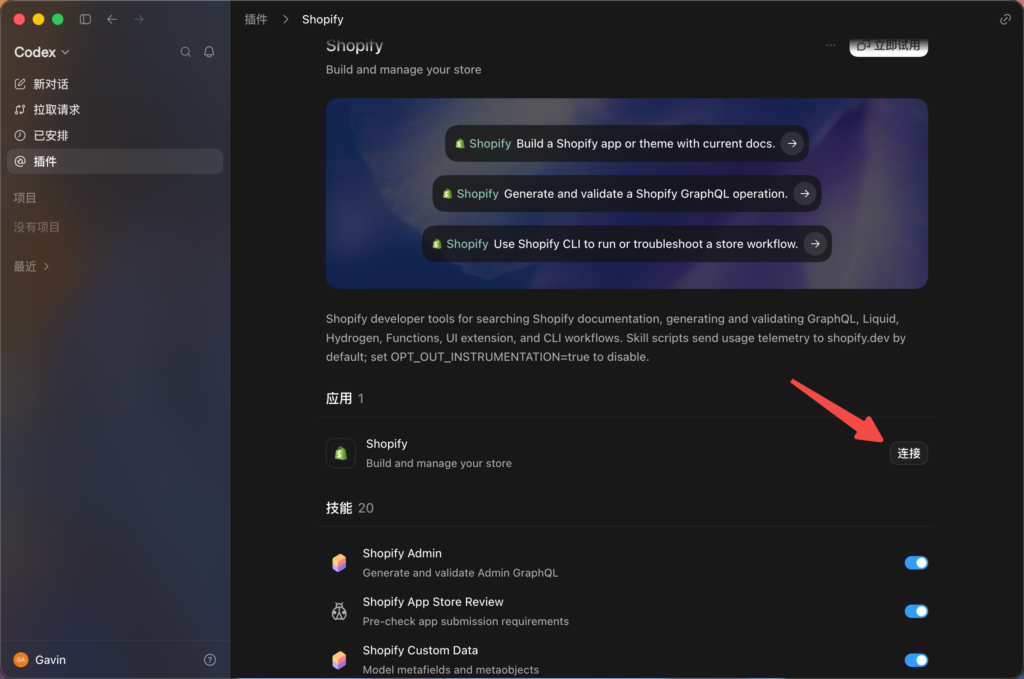Click the 连接 button for Shopify
The height and width of the screenshot is (679, 1024).
pyautogui.click(x=908, y=453)
